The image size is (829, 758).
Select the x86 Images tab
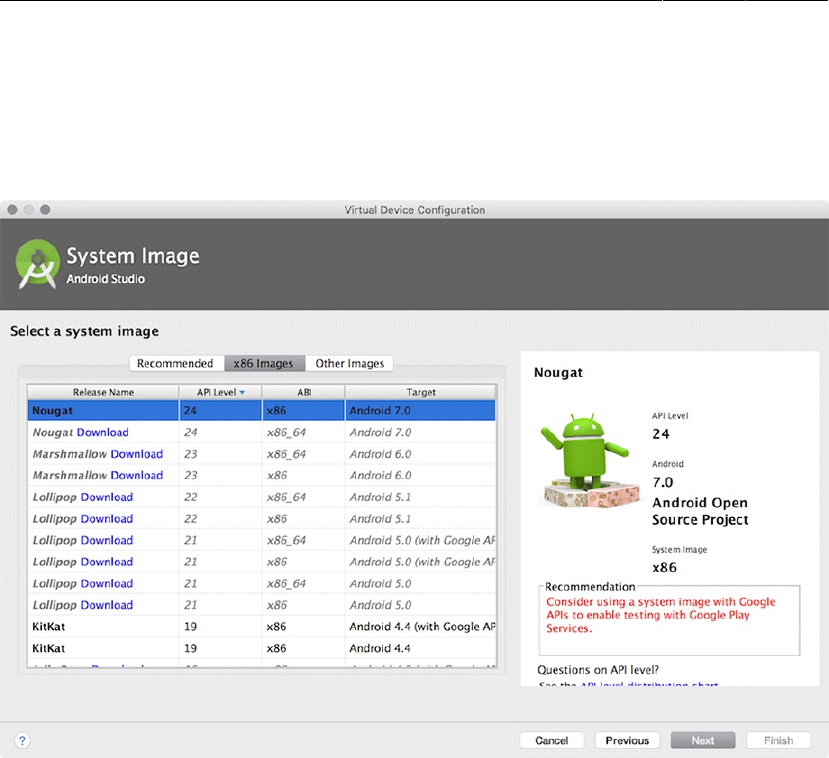click(264, 364)
